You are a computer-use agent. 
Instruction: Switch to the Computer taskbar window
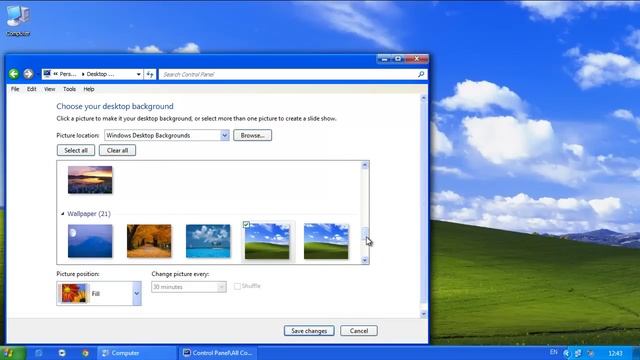(x=137, y=353)
